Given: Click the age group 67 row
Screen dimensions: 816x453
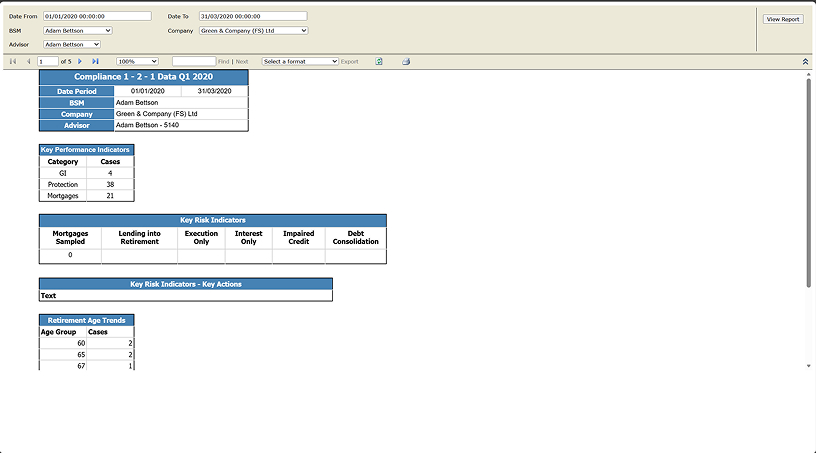Looking at the screenshot, I should [x=86, y=366].
